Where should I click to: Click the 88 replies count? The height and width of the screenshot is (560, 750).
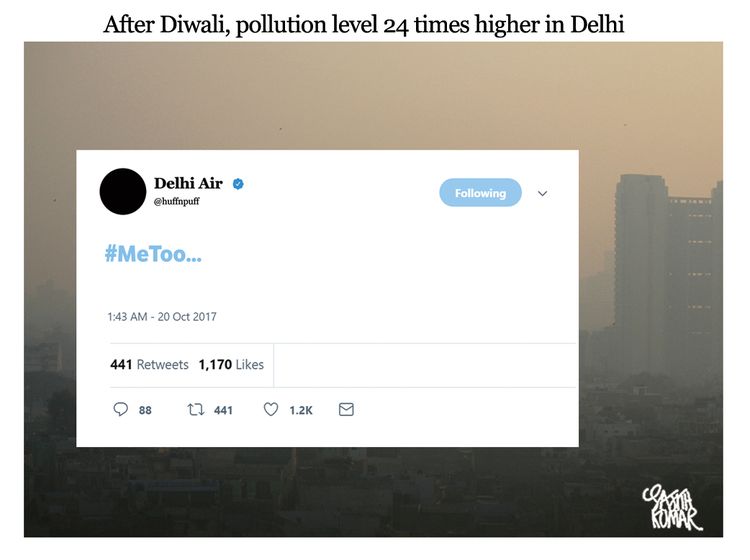click(x=145, y=410)
